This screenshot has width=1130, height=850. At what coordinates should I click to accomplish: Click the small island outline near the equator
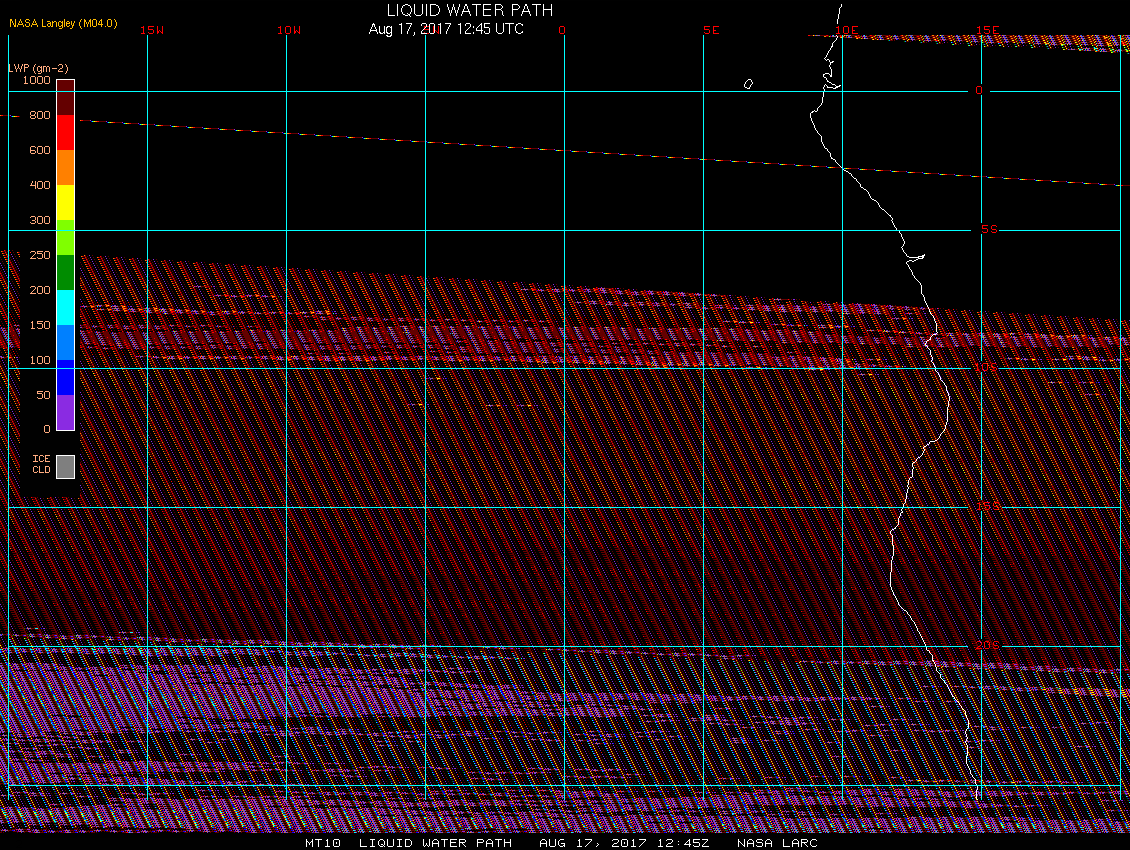[x=748, y=84]
